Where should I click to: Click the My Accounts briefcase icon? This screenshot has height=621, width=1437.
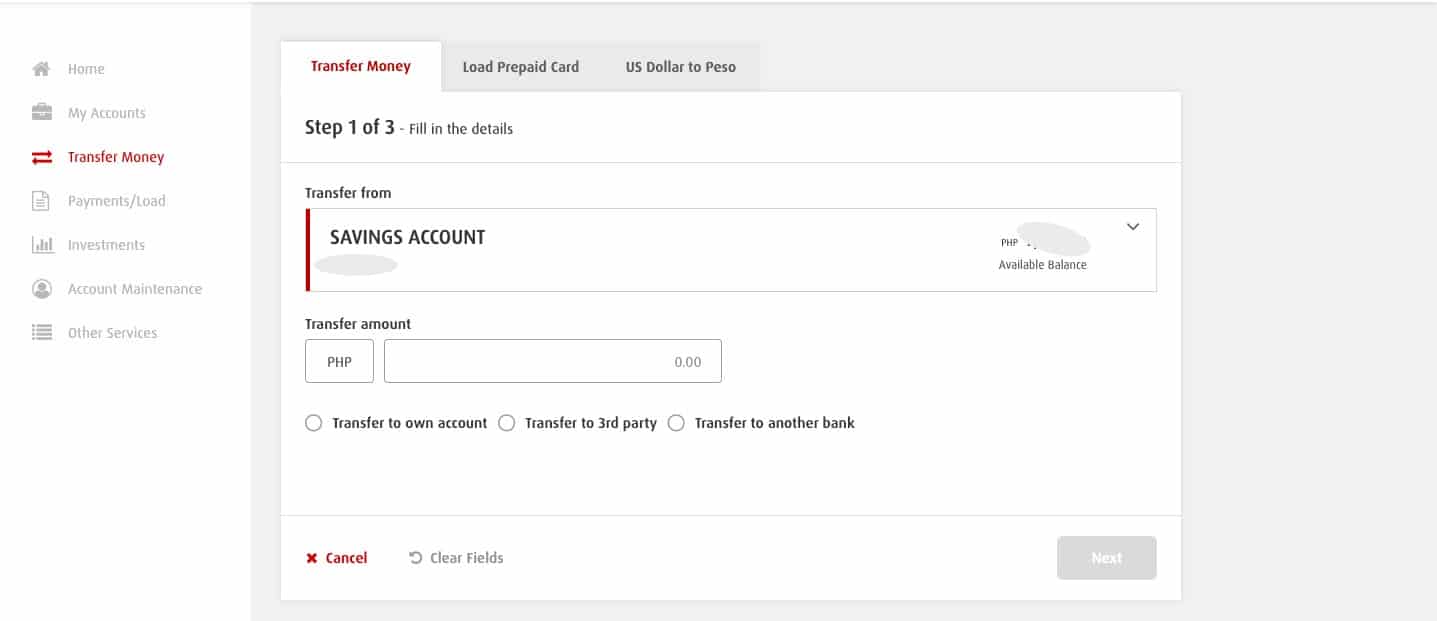pos(42,113)
